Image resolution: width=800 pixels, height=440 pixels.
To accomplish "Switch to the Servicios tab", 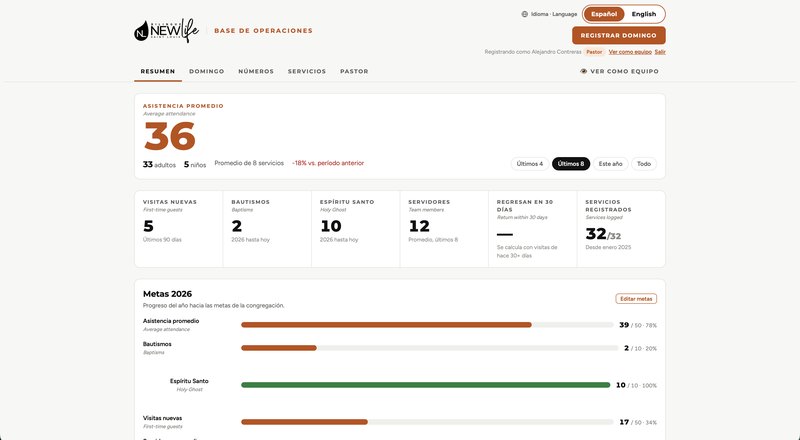I will point(307,71).
